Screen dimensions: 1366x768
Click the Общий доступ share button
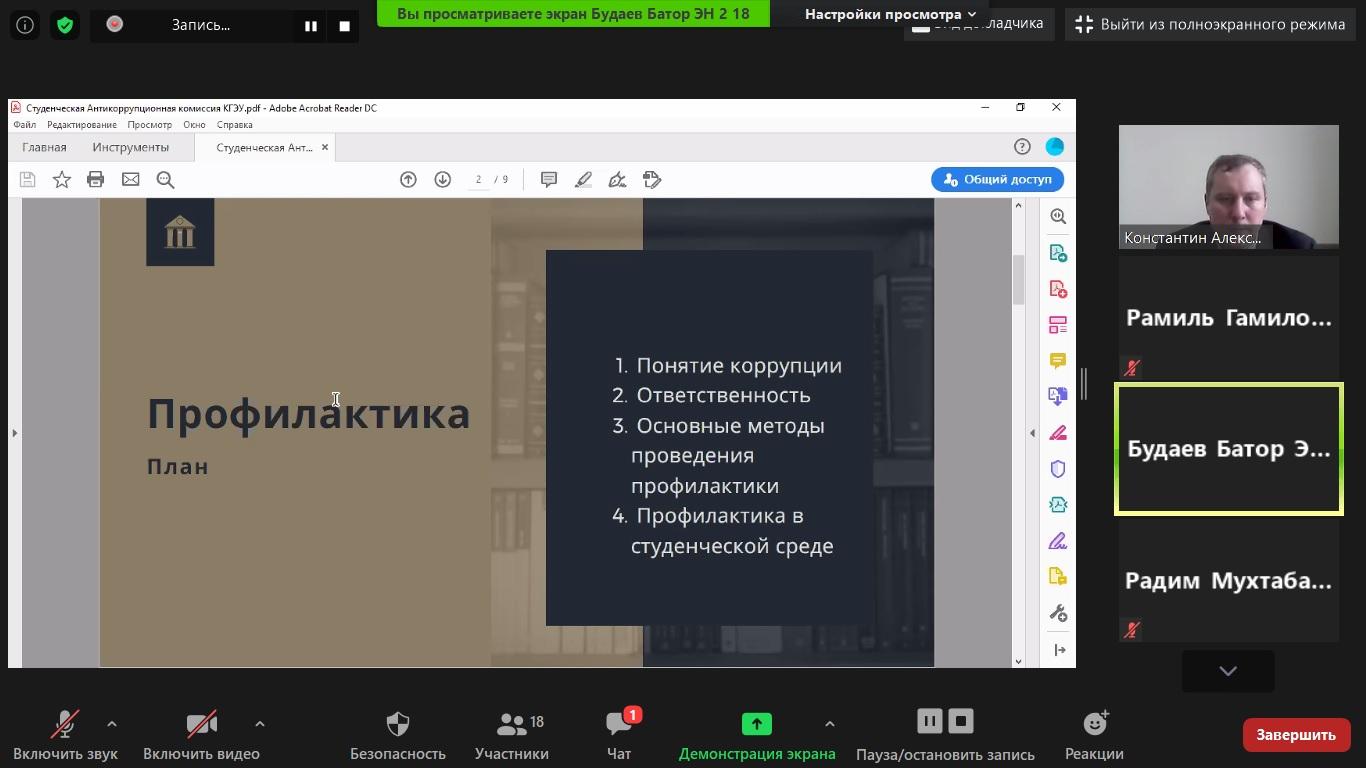tap(997, 180)
